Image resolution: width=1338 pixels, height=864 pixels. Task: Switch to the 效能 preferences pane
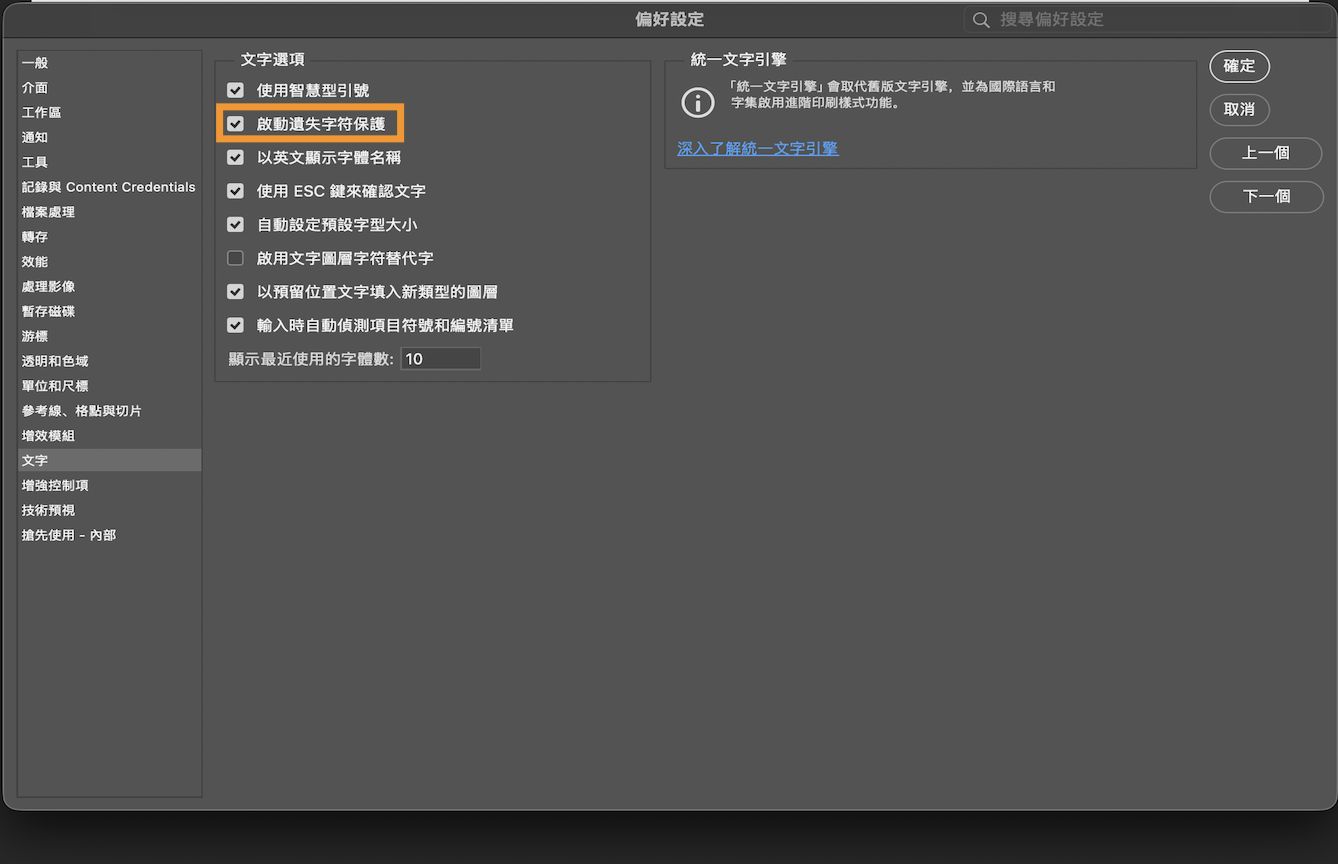pos(34,261)
